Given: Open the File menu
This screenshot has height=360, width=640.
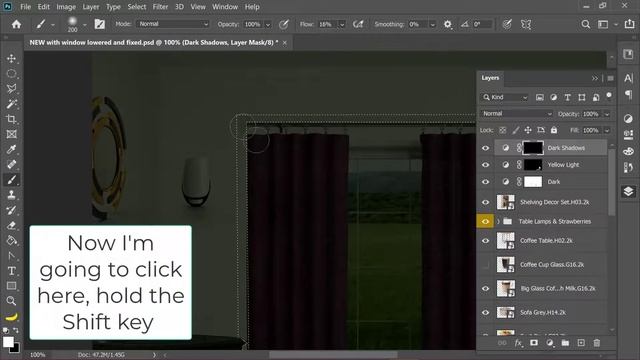Looking at the screenshot, I should coord(25,7).
